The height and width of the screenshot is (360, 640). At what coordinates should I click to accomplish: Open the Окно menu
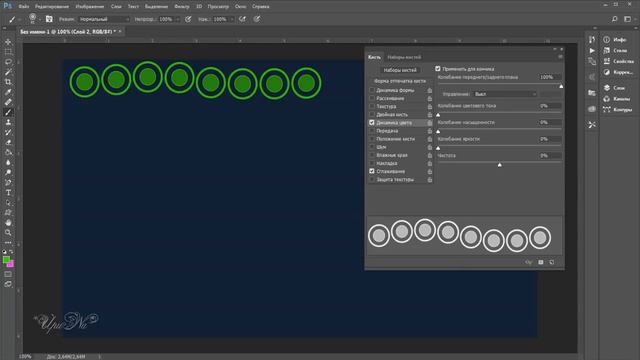[x=240, y=7]
